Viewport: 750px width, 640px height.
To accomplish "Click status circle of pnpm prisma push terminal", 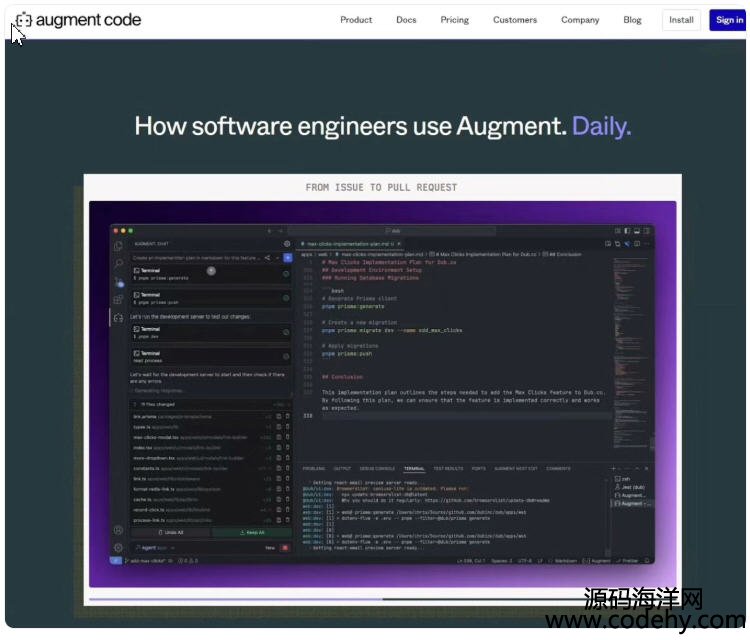I will (x=286, y=298).
